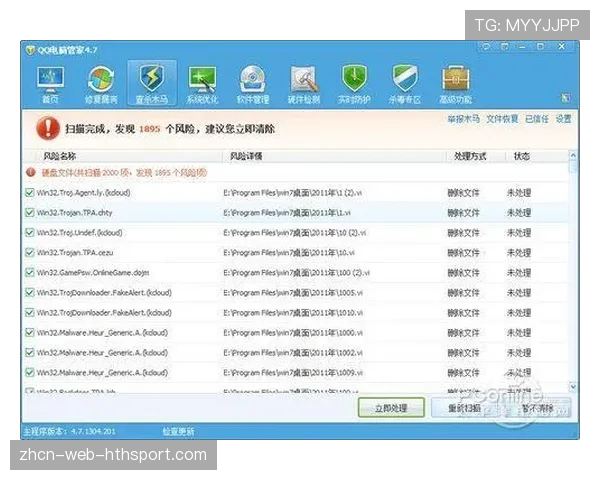Uncheck Win32.Troj.Undef.(kcloud) checkbox

29,232
